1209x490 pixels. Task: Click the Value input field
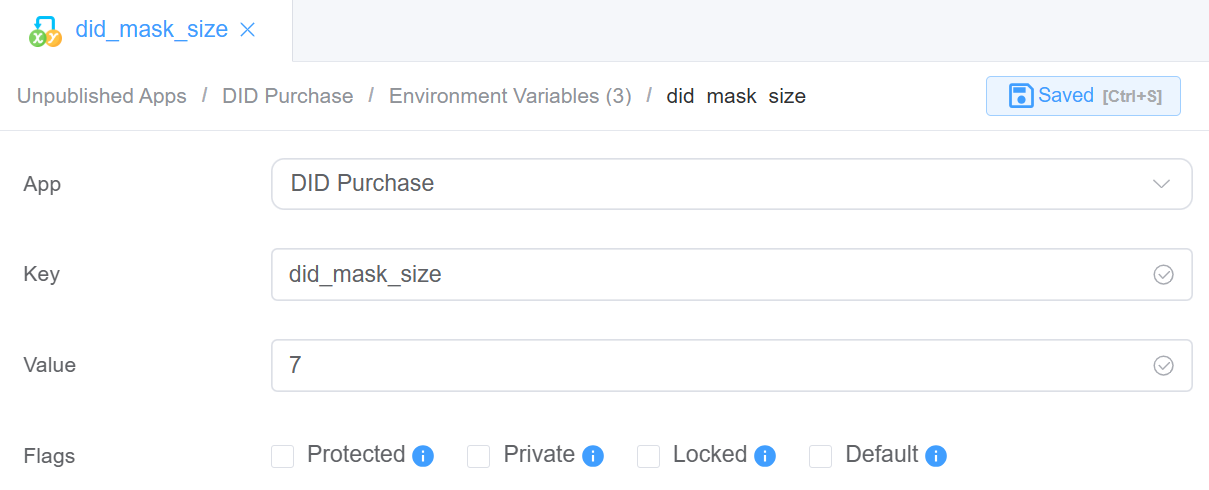700,366
